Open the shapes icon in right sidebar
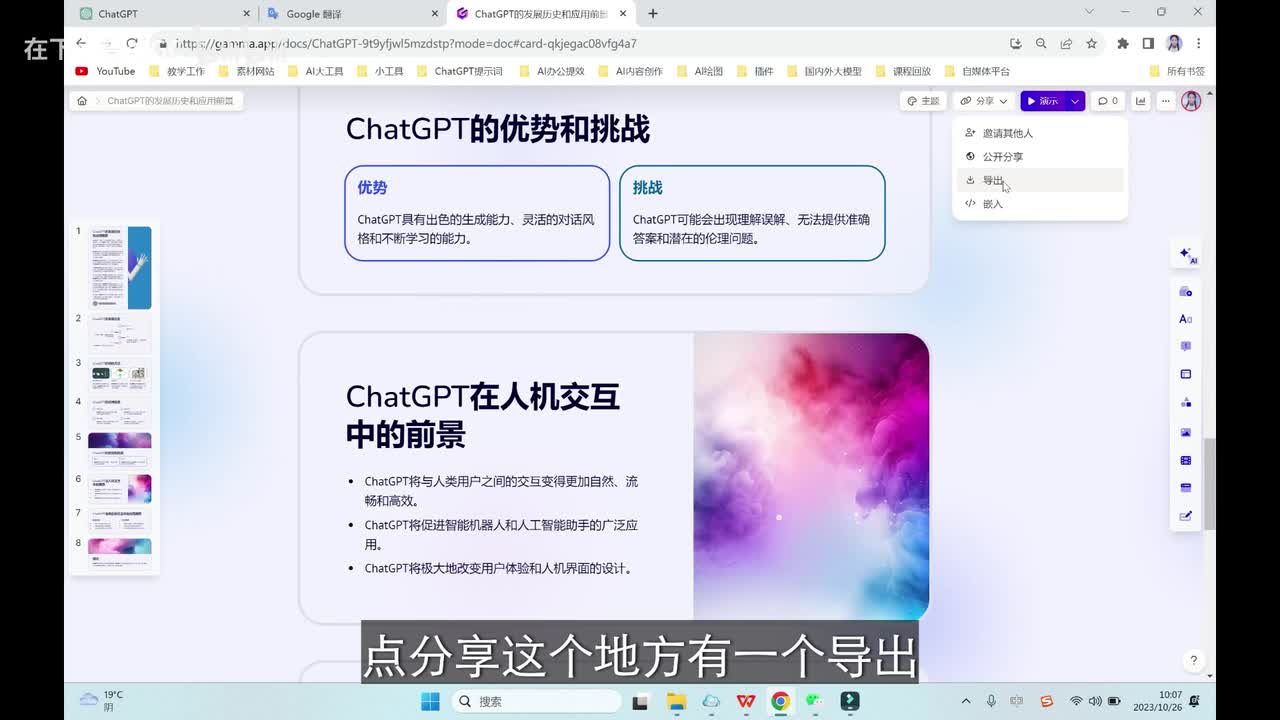Image resolution: width=1280 pixels, height=720 pixels. 1186,402
